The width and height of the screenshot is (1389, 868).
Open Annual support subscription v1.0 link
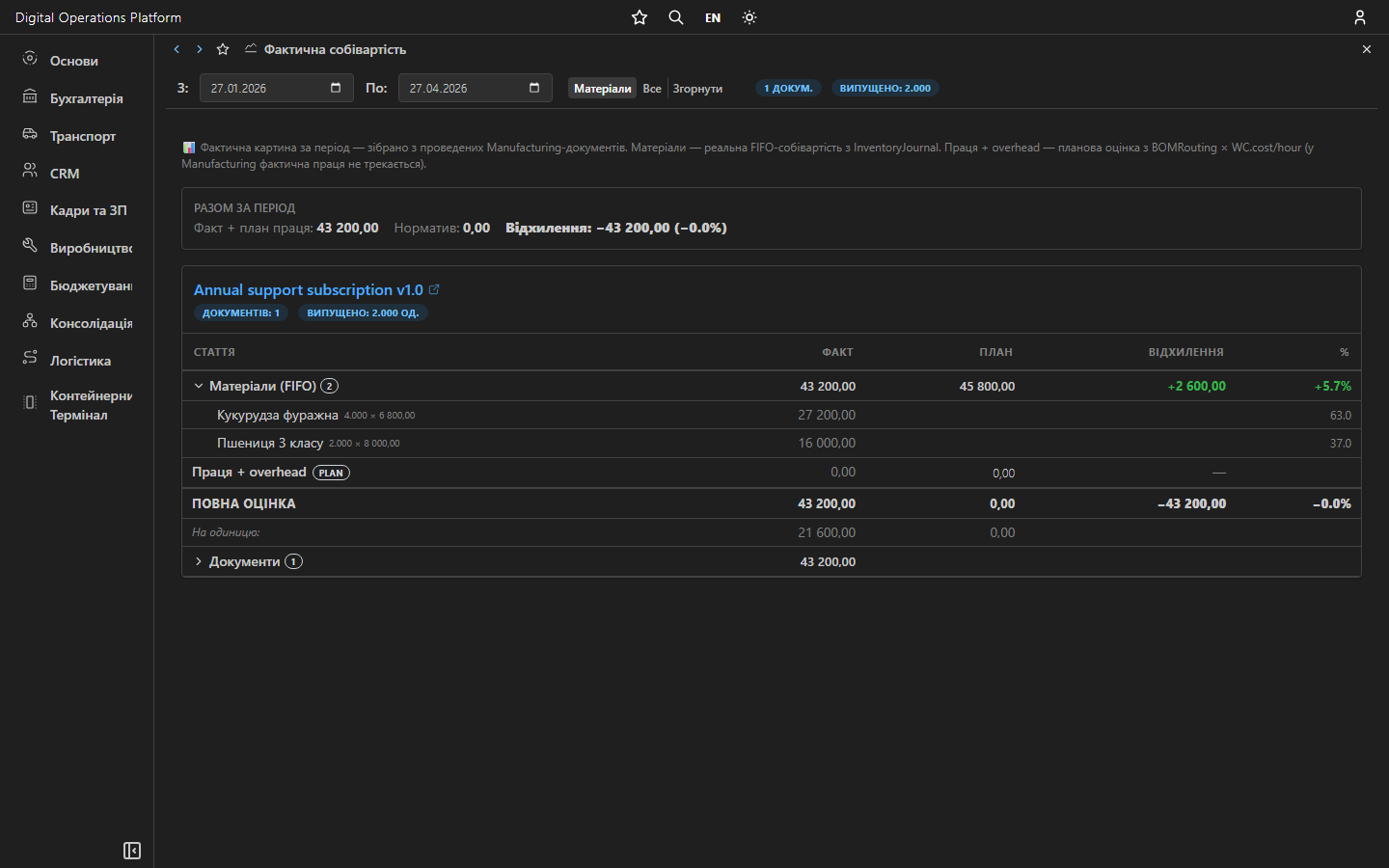(x=309, y=289)
